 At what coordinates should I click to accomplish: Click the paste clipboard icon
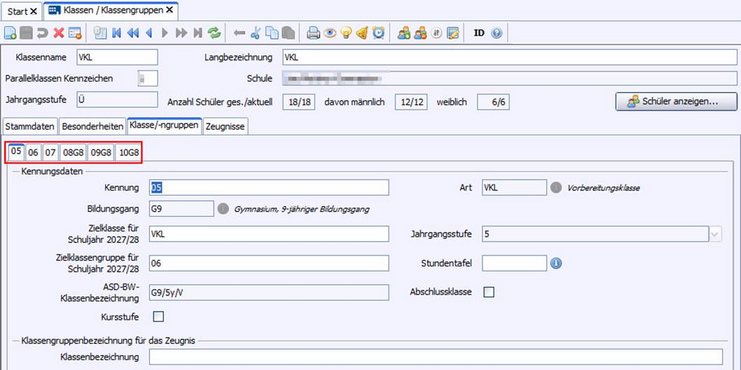(x=288, y=33)
